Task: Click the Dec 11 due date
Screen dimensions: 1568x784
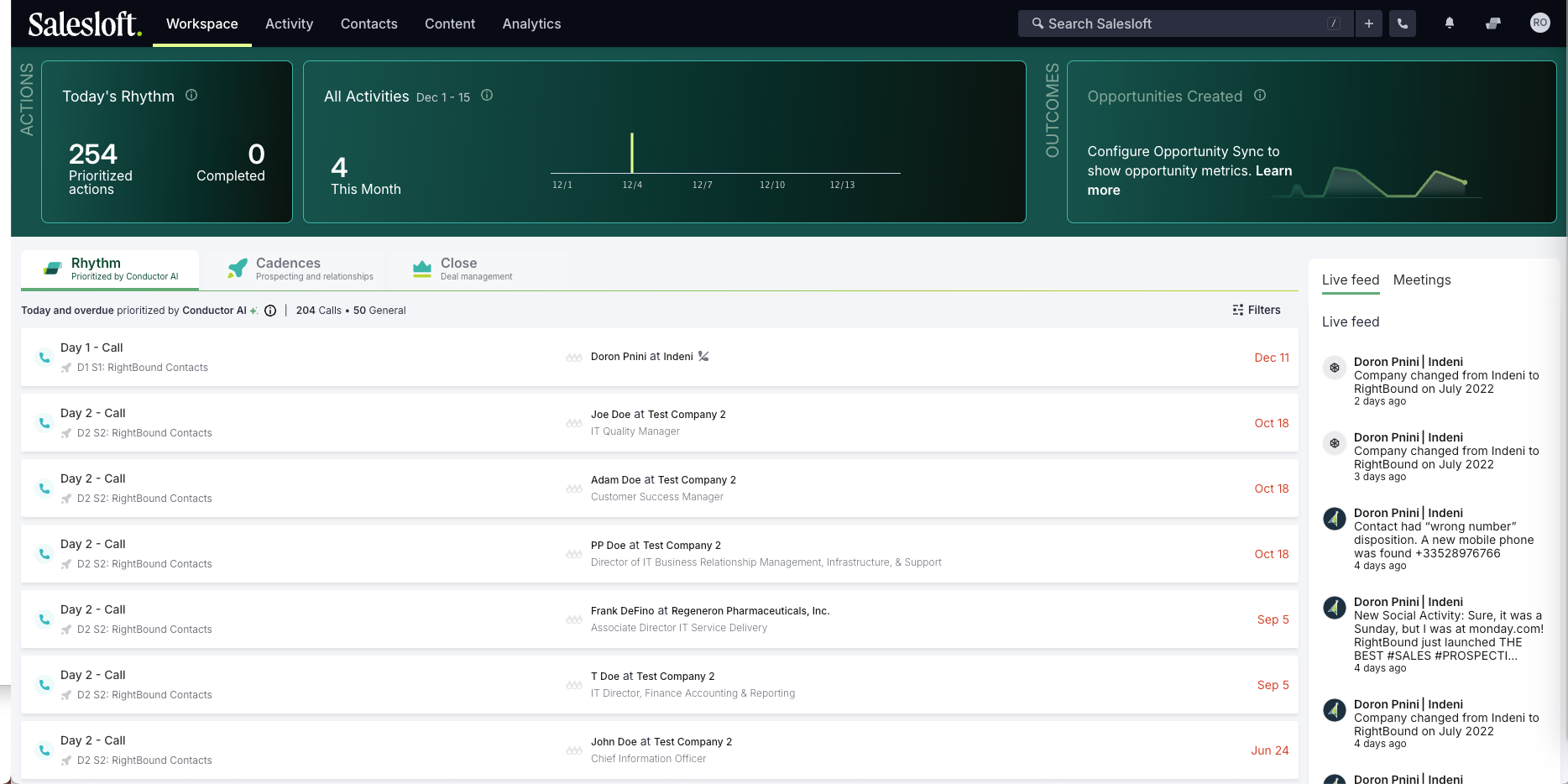Action: [x=1272, y=358]
